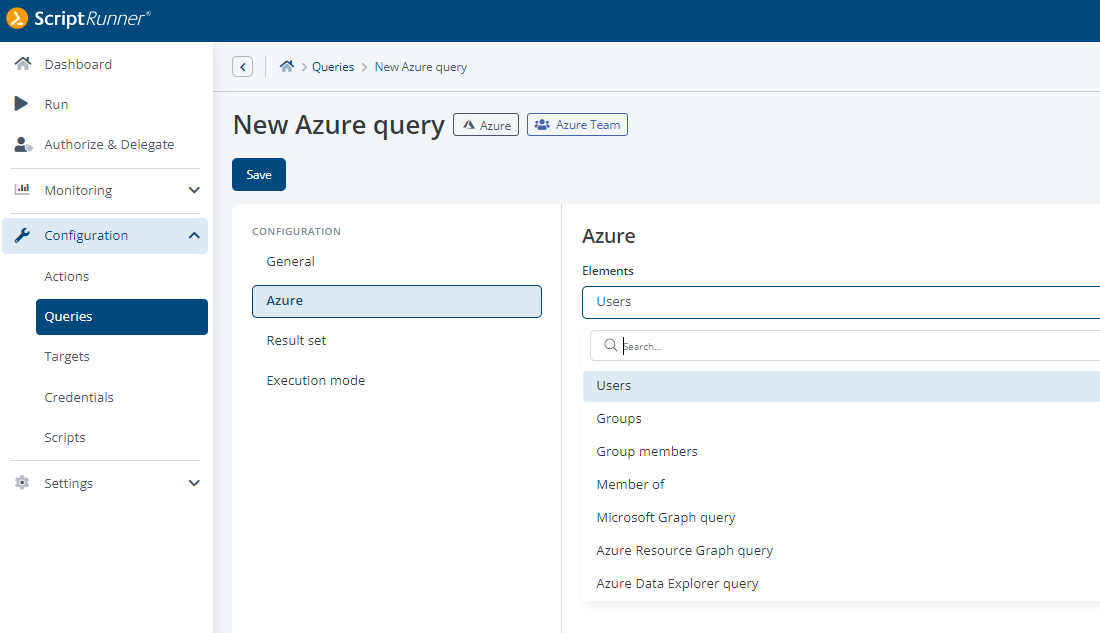Click the Configuration label in sidebar
Viewport: 1100px width, 633px height.
[x=86, y=236]
